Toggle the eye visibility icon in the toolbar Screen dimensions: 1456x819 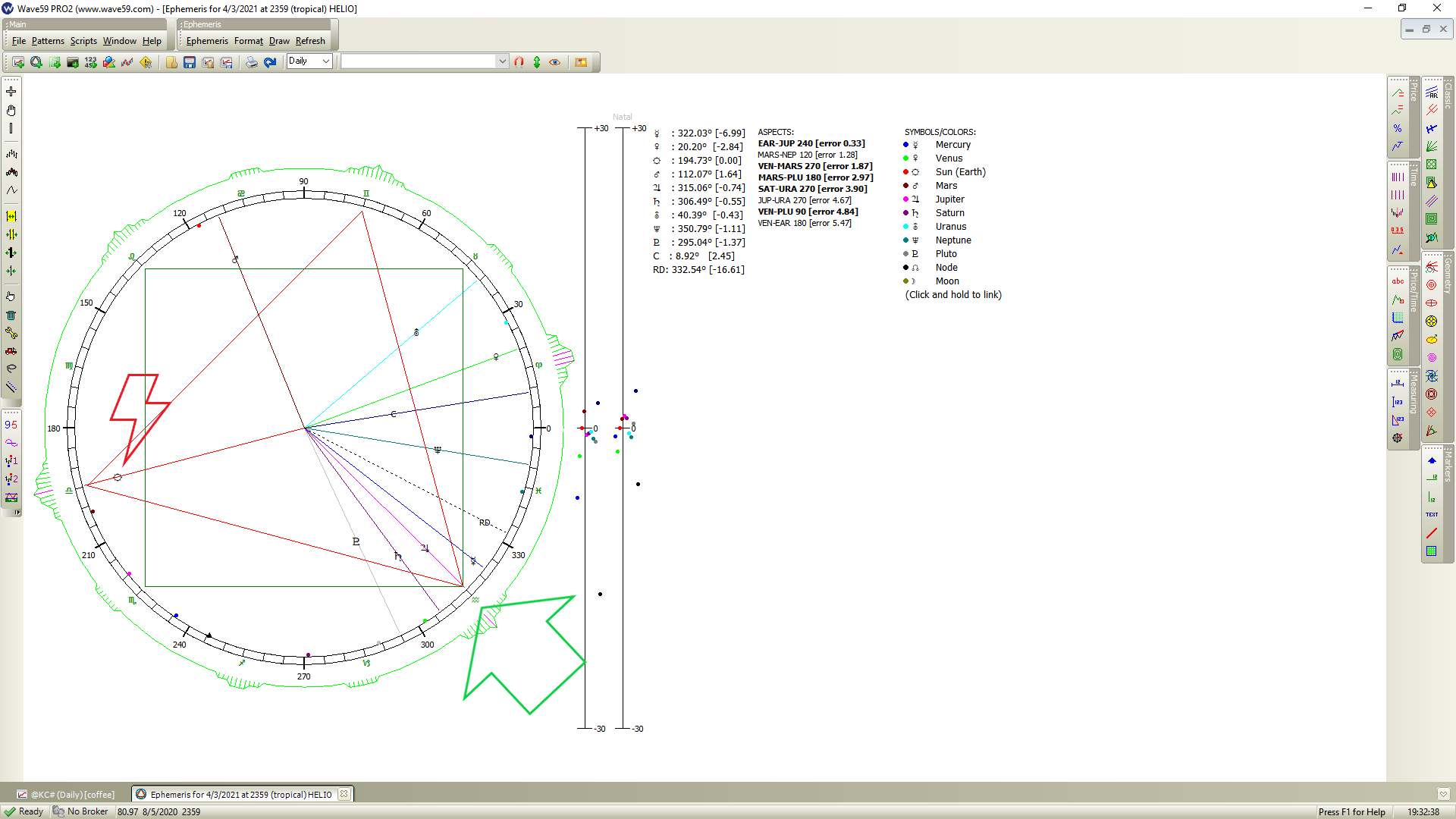[x=555, y=62]
